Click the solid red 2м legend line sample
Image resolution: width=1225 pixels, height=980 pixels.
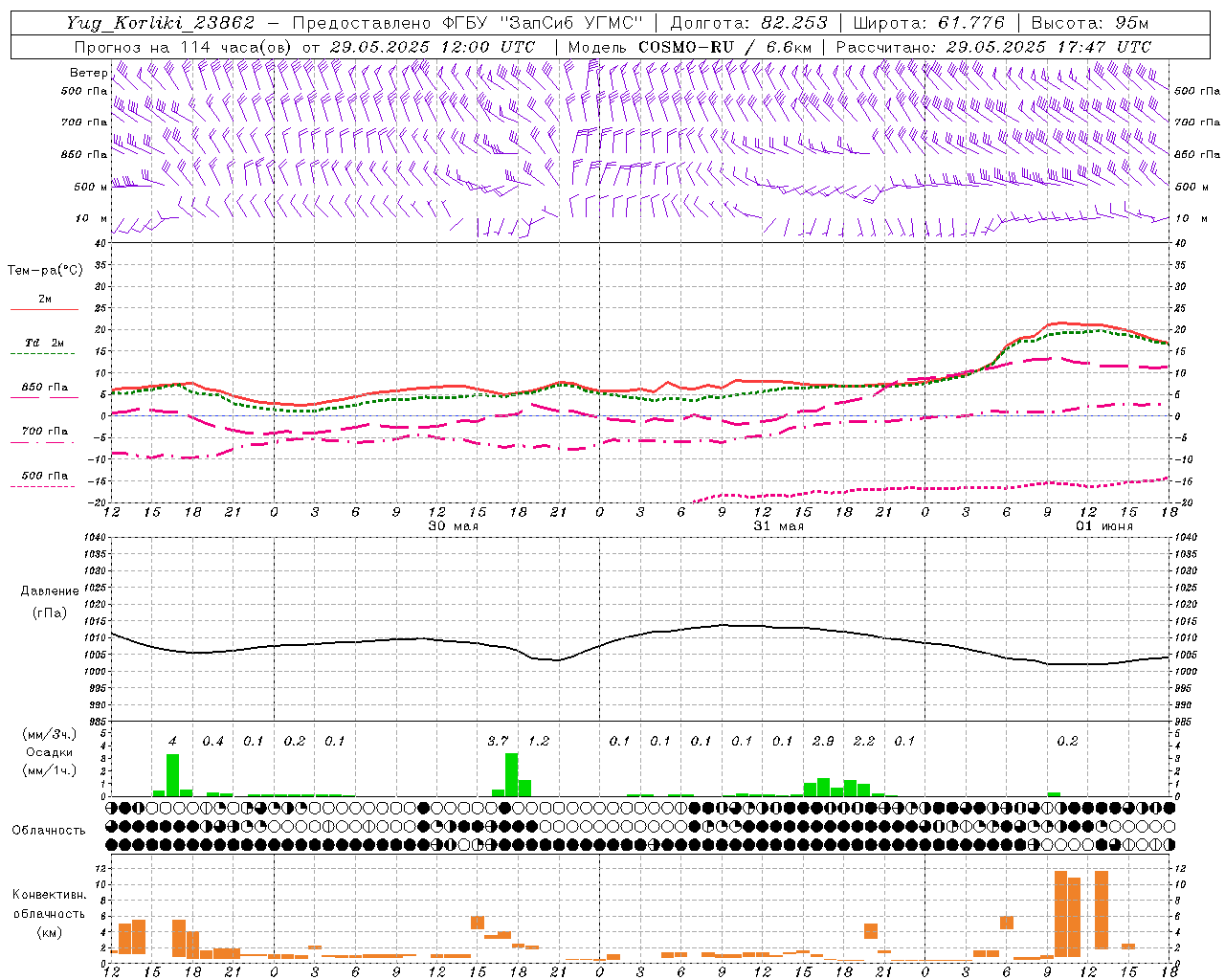point(44,309)
